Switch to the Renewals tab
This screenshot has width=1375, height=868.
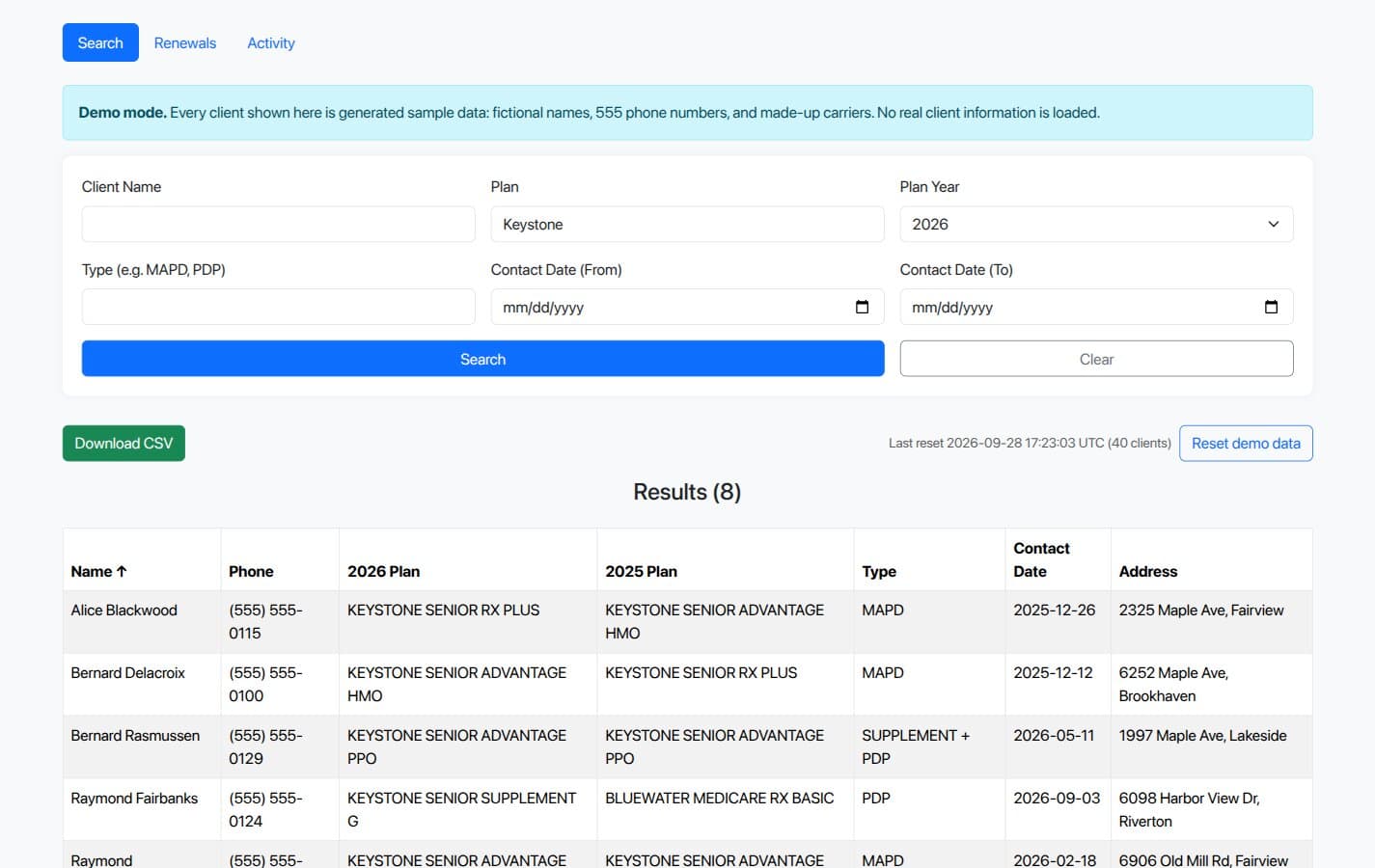[185, 42]
